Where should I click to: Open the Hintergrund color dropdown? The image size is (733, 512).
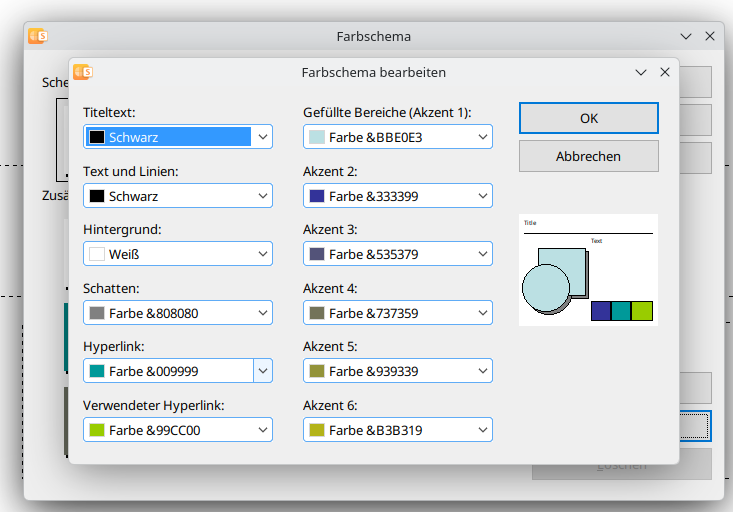tap(263, 254)
